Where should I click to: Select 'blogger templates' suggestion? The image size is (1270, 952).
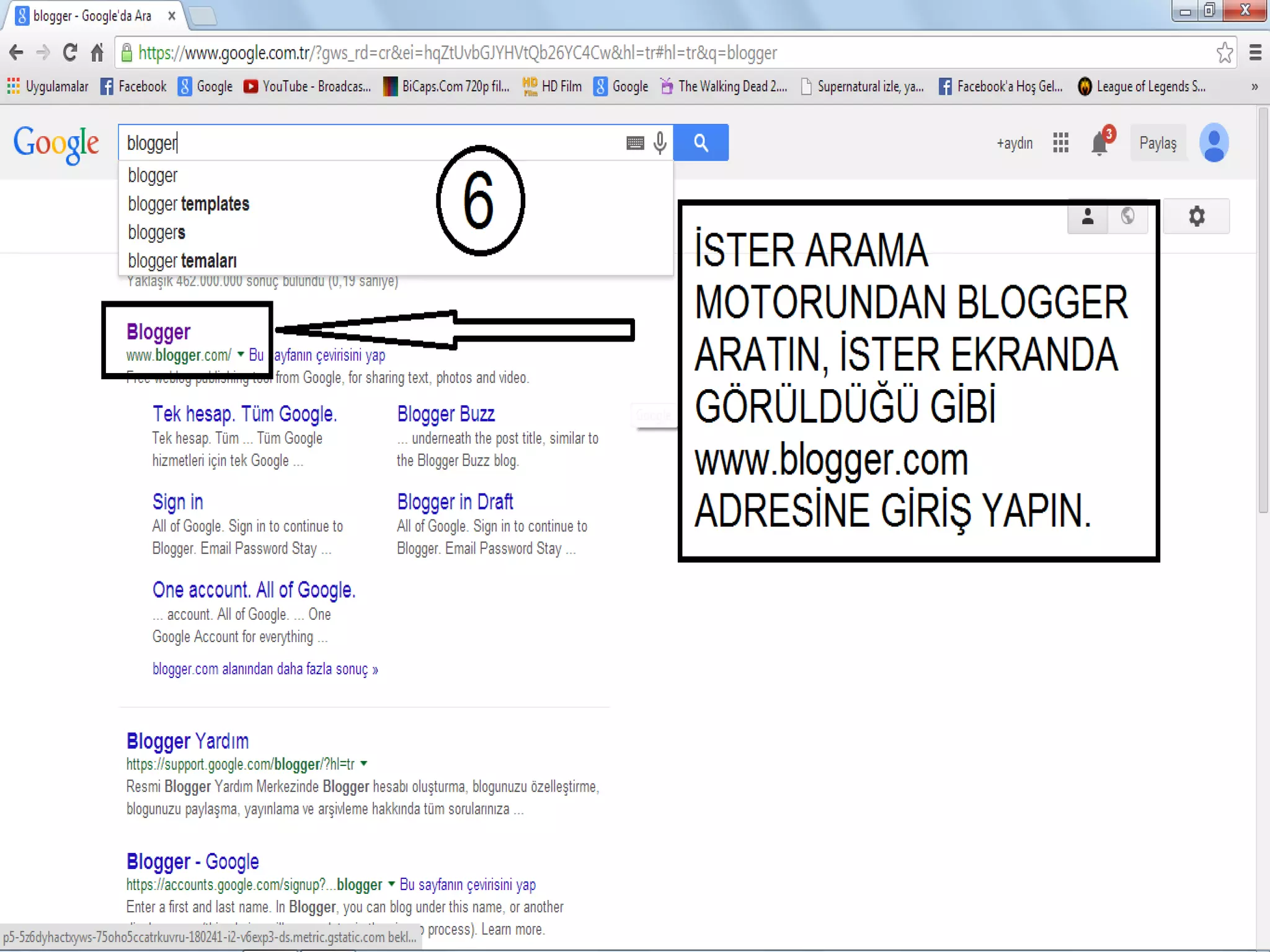pos(396,204)
